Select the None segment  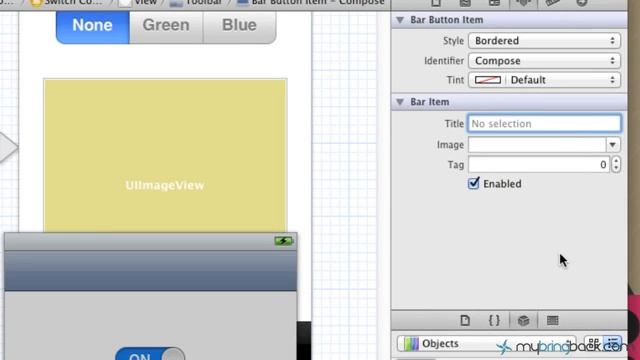(93, 26)
